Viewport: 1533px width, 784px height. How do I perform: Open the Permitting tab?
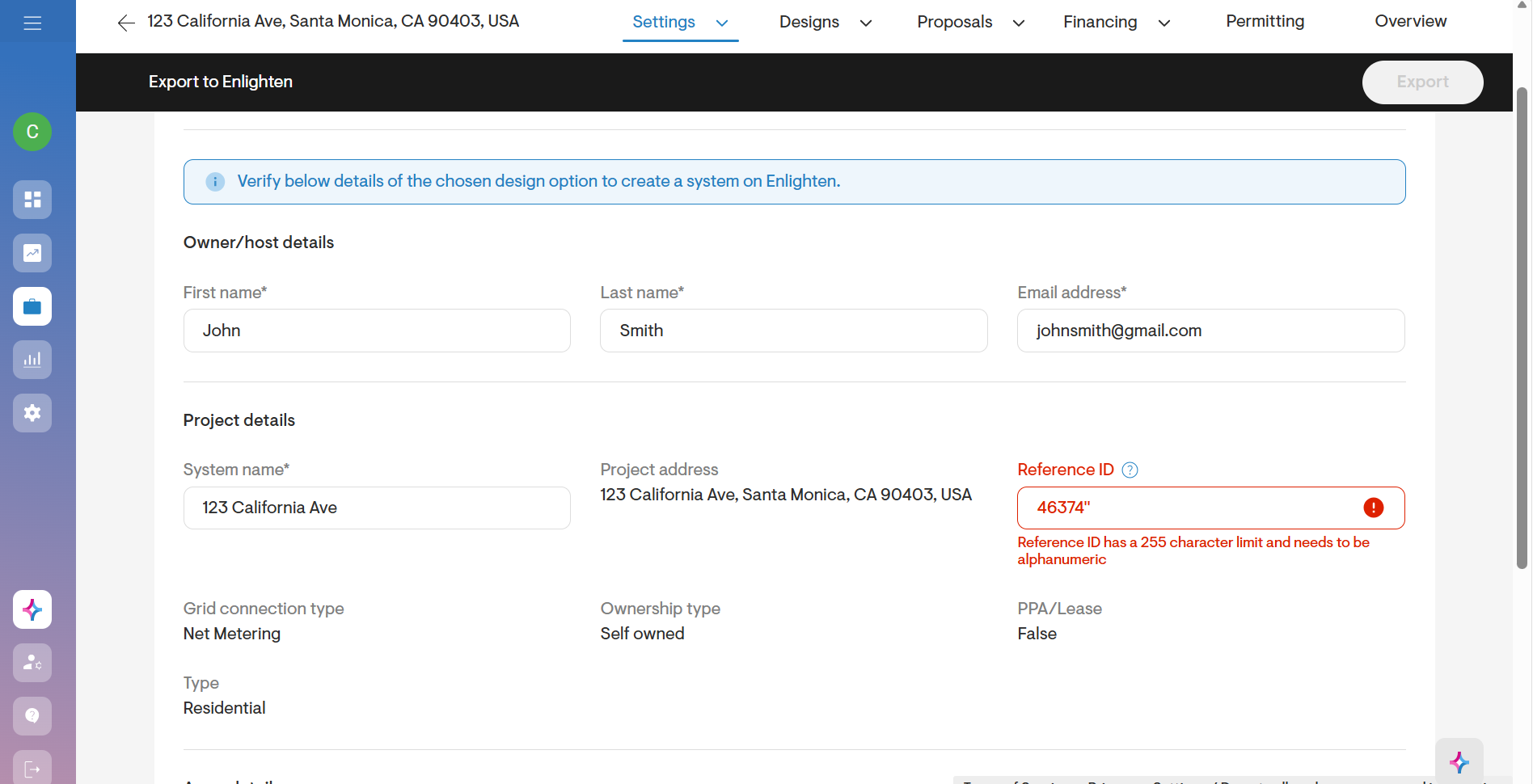point(1265,21)
